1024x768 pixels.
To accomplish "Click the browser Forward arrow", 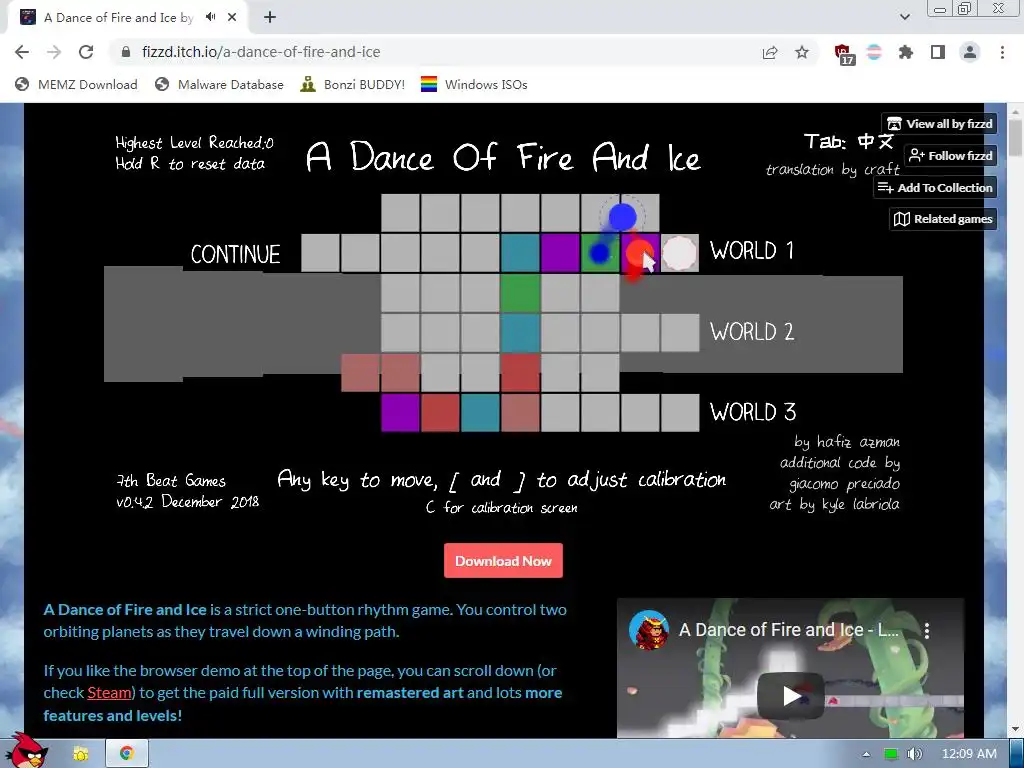I will [x=54, y=52].
